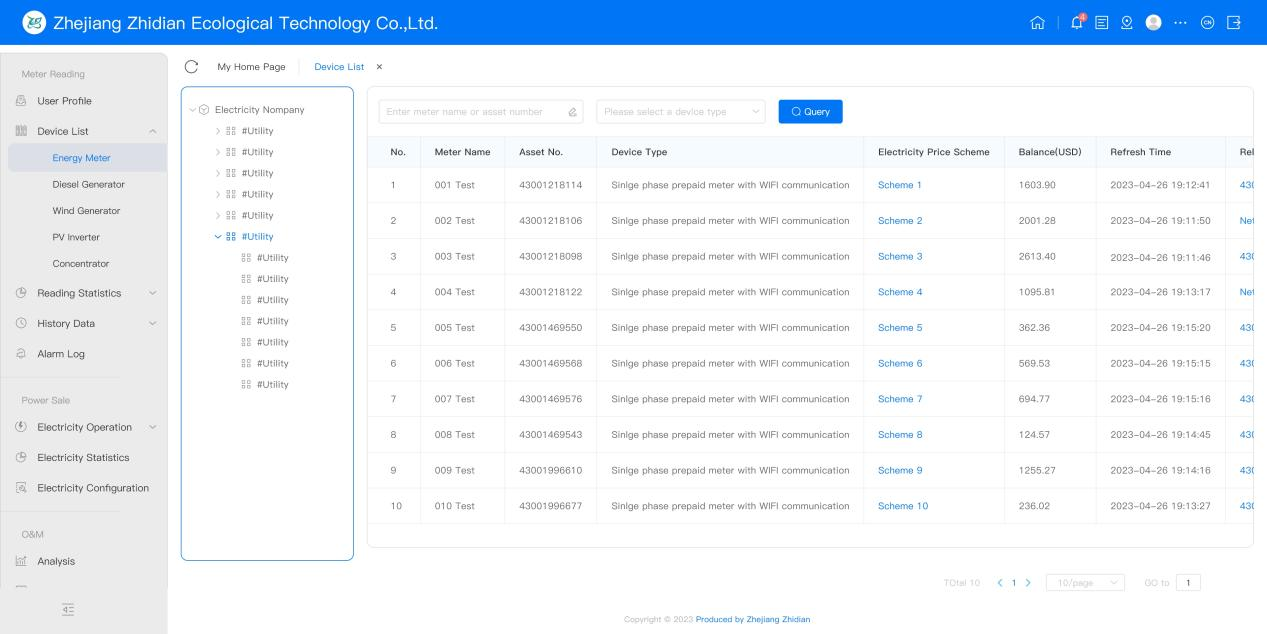
Task: Open the device type dropdown
Action: (680, 112)
